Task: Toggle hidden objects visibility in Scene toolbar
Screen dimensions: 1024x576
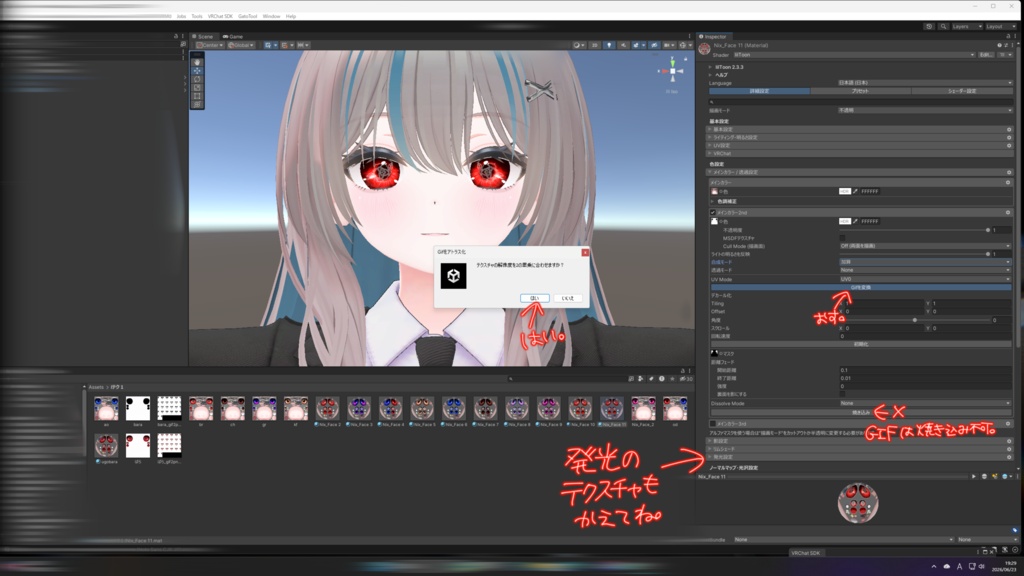Action: click(x=654, y=45)
